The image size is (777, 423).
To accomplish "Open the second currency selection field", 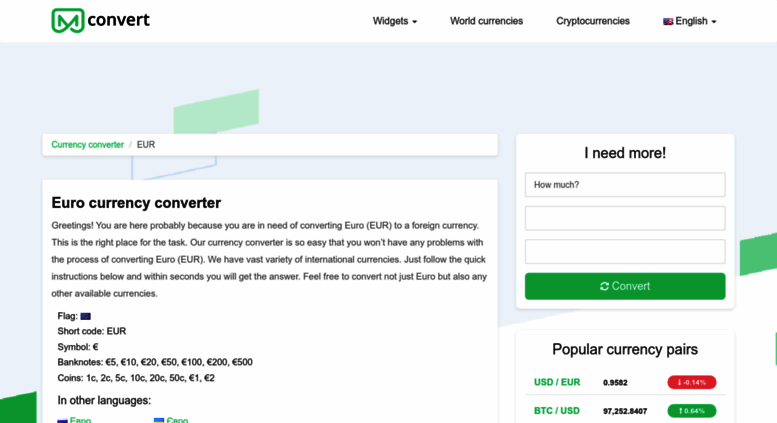I will [625, 218].
